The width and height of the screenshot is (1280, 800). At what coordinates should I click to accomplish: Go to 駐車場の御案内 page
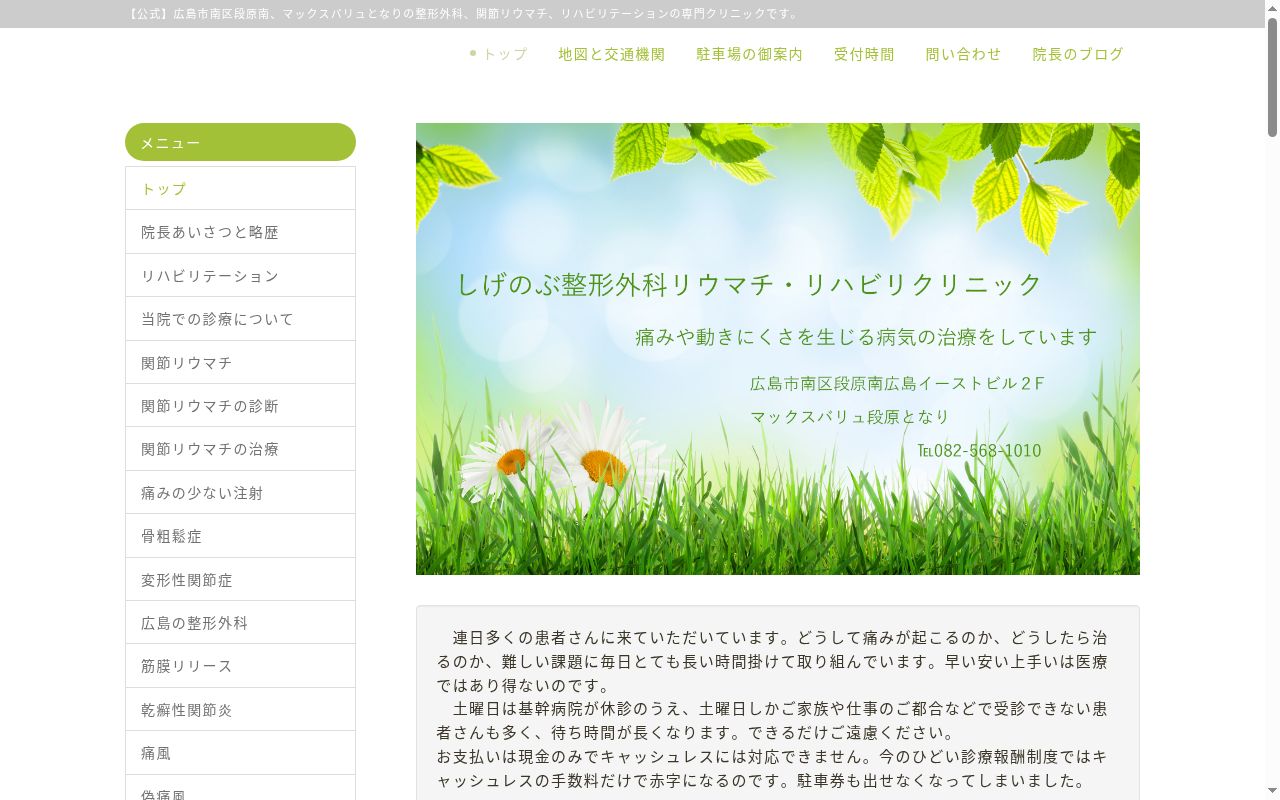pyautogui.click(x=749, y=54)
